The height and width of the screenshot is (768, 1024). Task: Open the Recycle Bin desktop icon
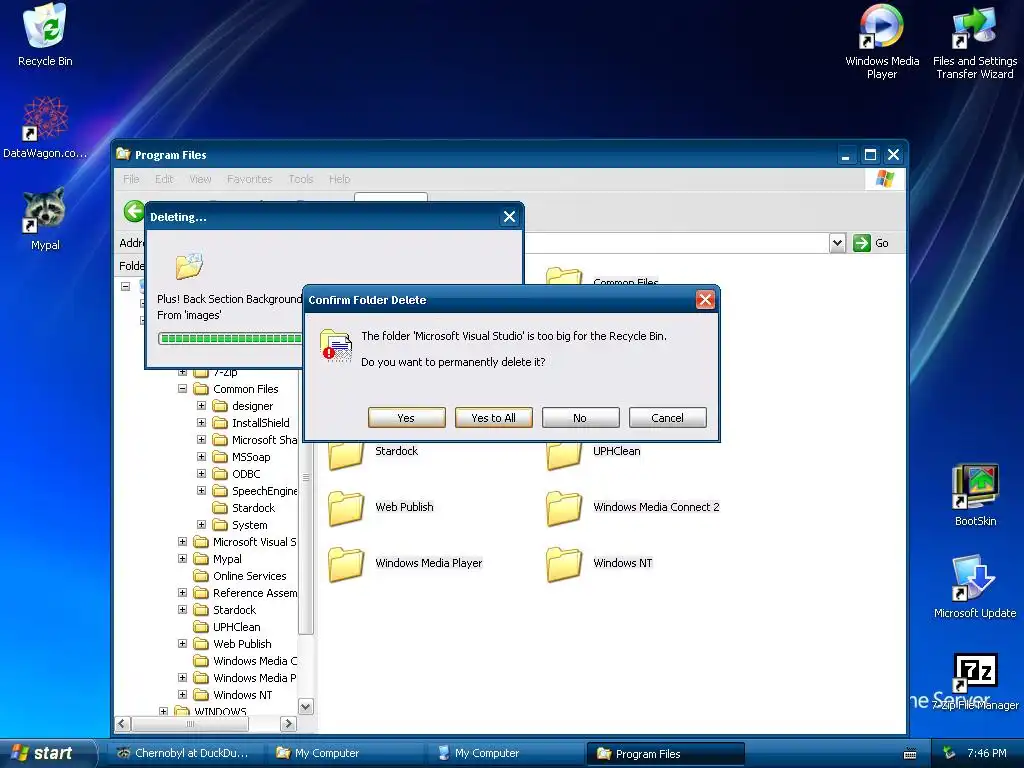(x=44, y=35)
